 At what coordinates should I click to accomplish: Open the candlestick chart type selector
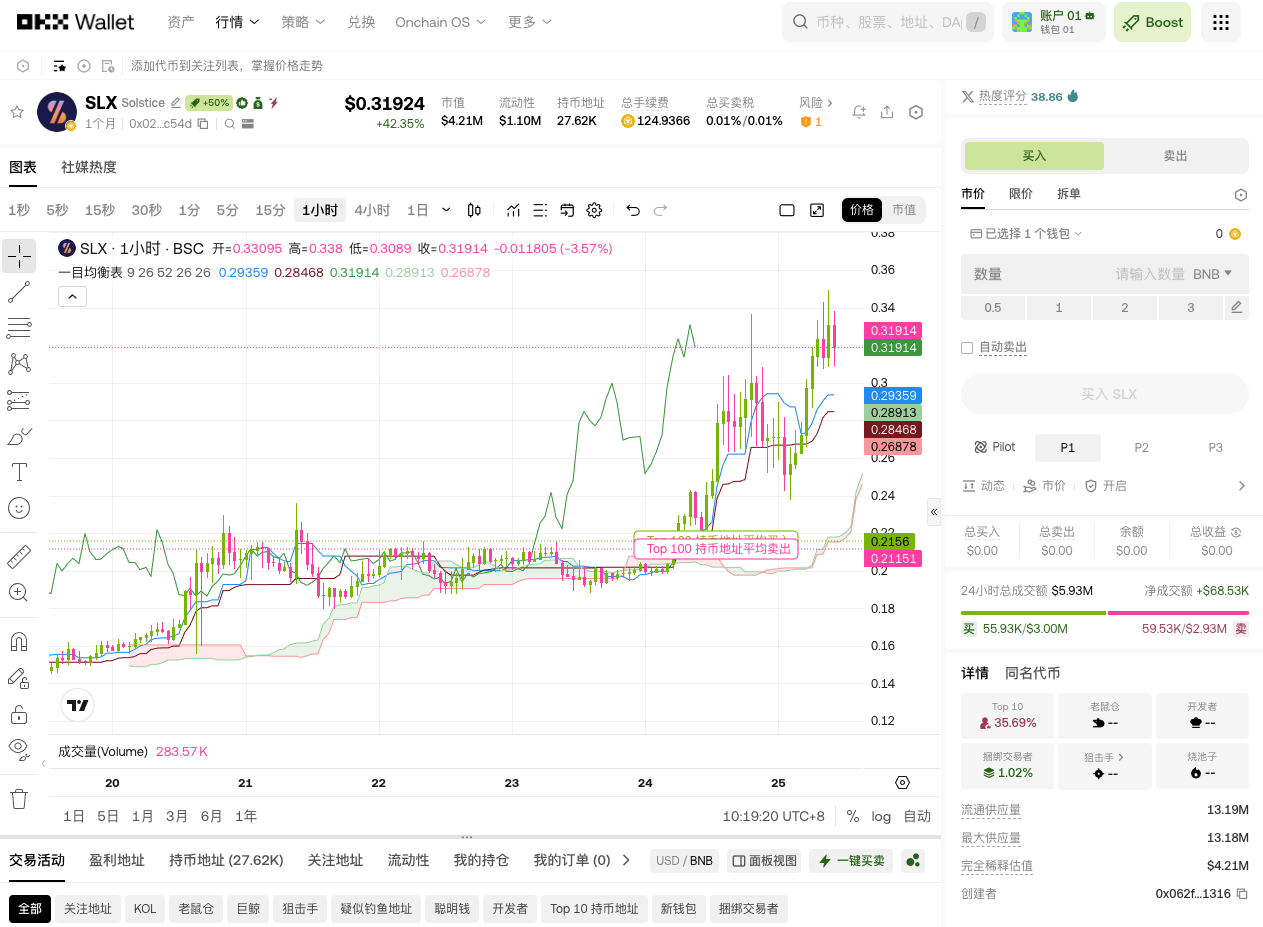point(474,210)
